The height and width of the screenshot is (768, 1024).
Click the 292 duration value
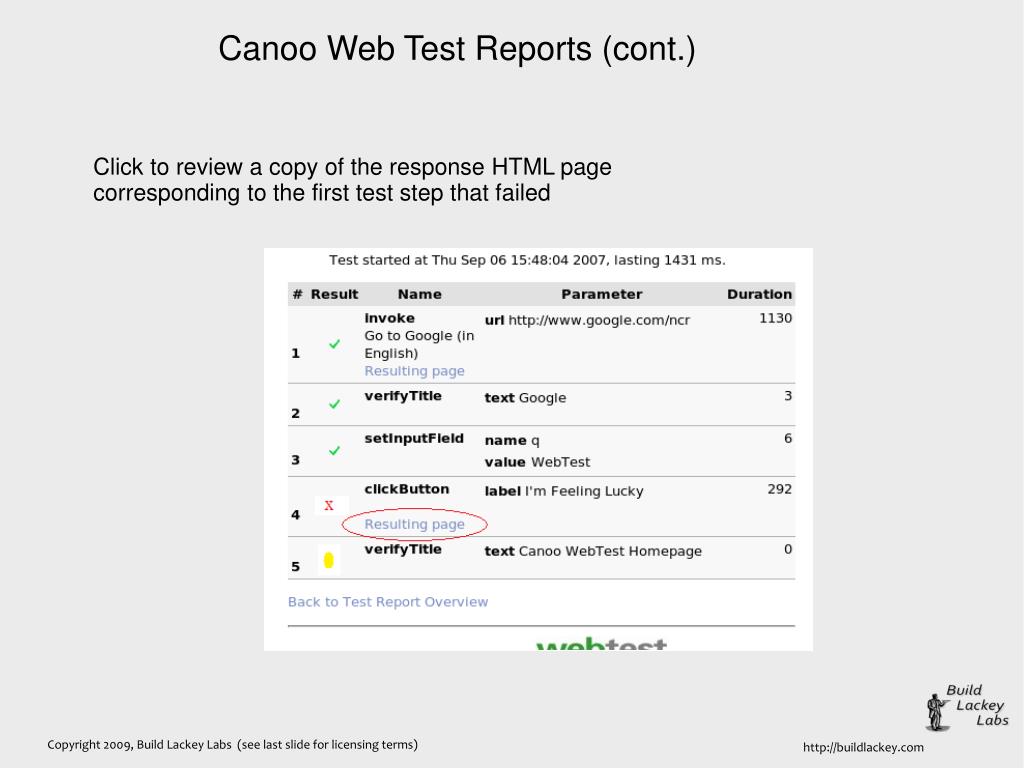pos(780,489)
